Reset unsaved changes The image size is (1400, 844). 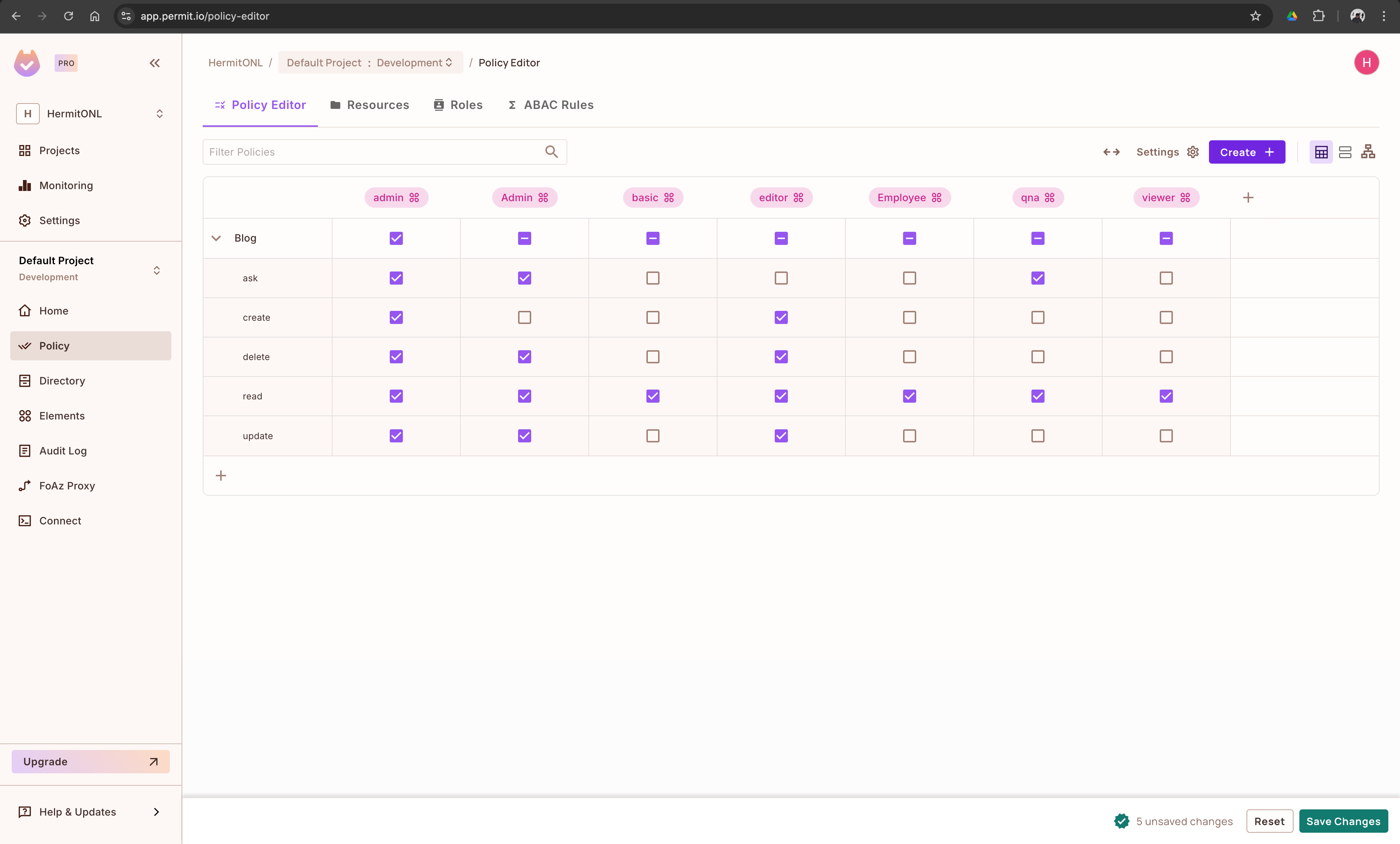[x=1269, y=821]
